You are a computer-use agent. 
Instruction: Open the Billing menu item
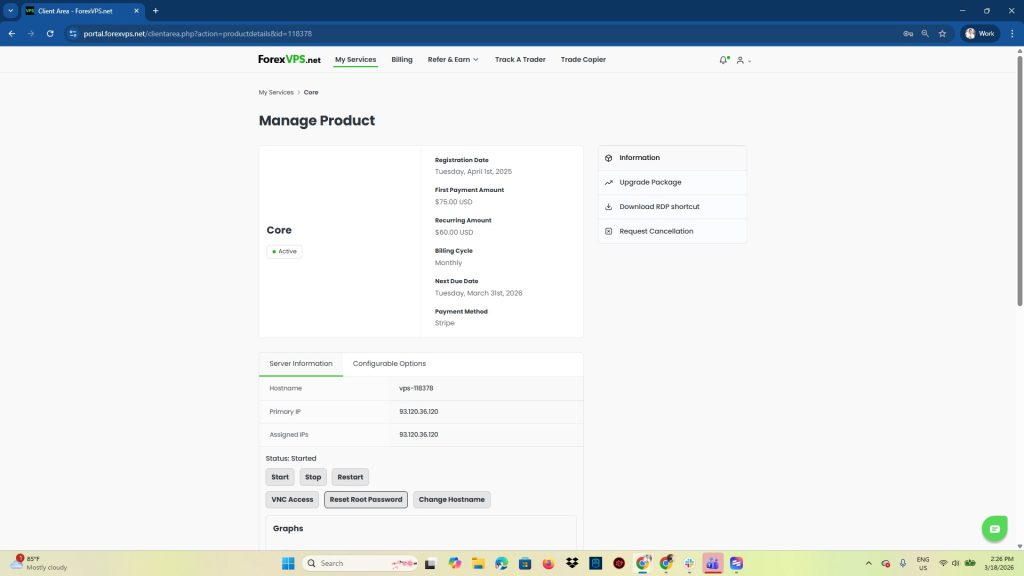tap(402, 60)
